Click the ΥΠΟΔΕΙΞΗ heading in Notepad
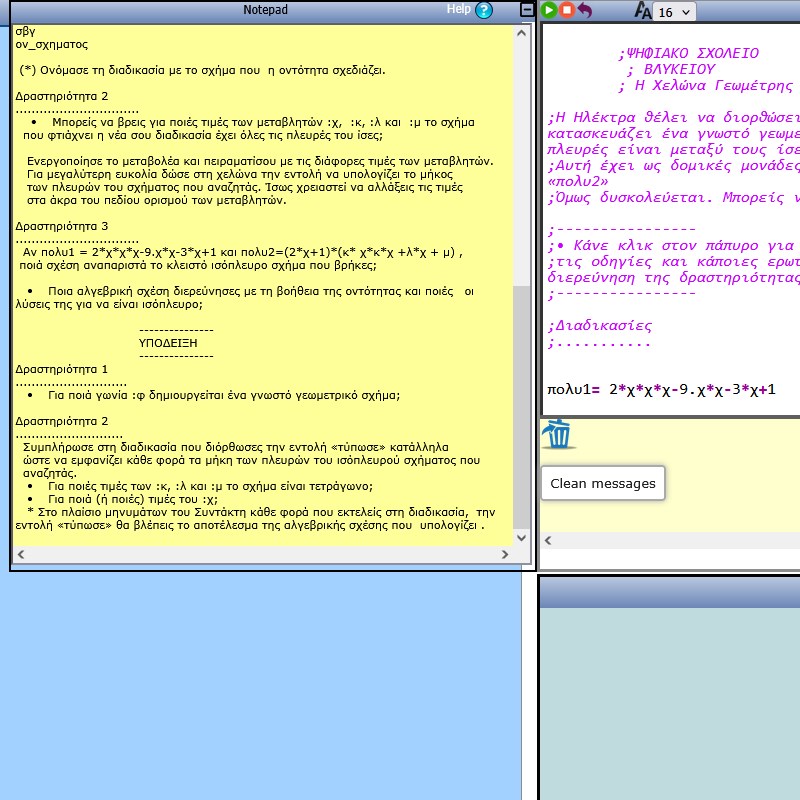 [x=168, y=343]
